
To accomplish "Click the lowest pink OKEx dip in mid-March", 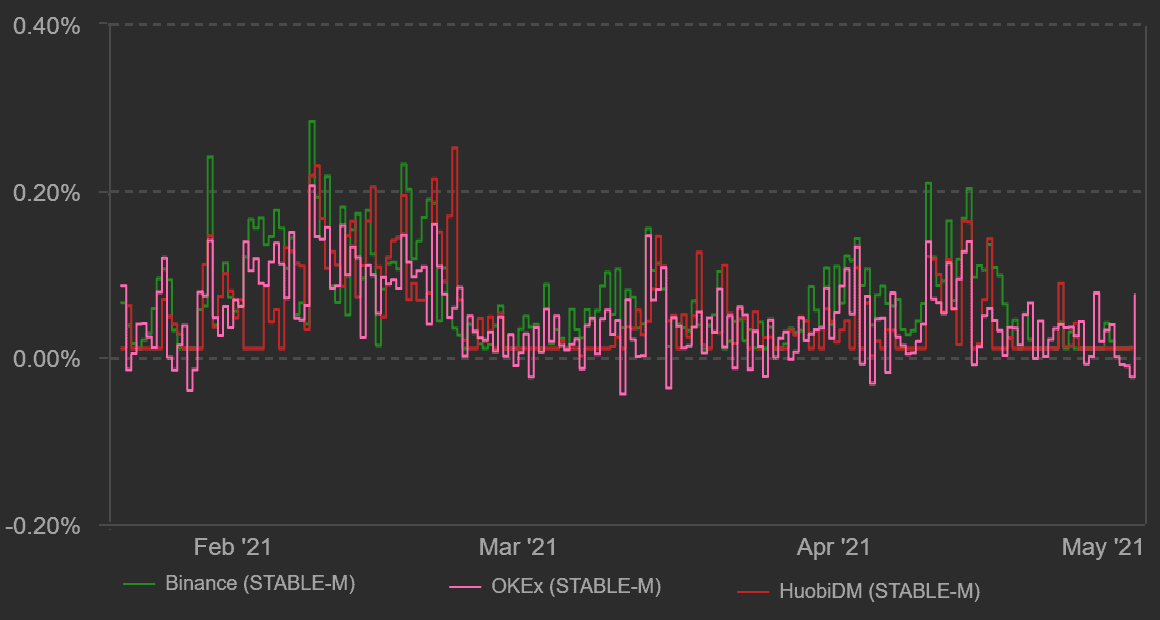I will (623, 393).
